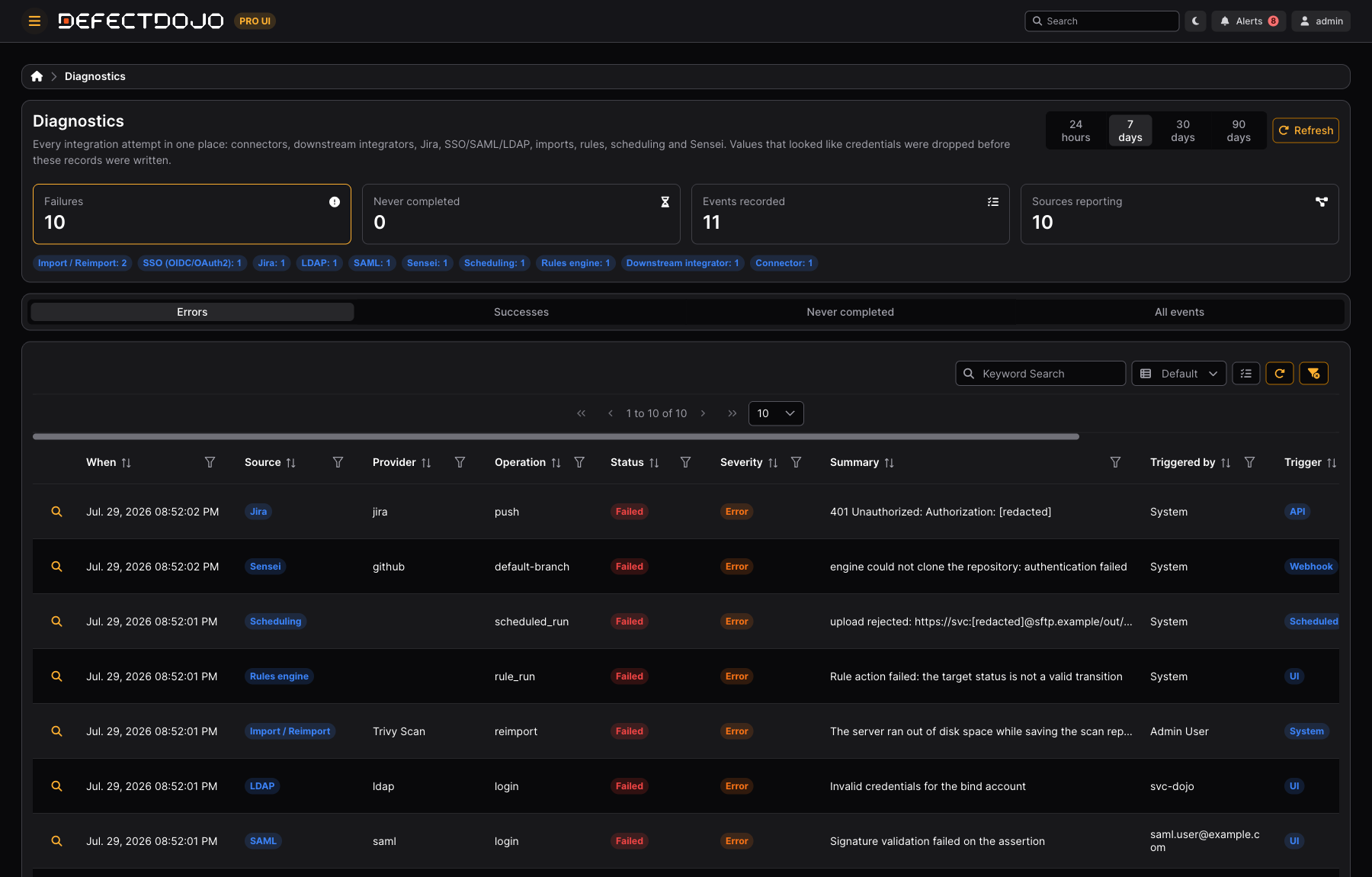Select the Never completed summary card
1372x877 pixels.
click(521, 214)
